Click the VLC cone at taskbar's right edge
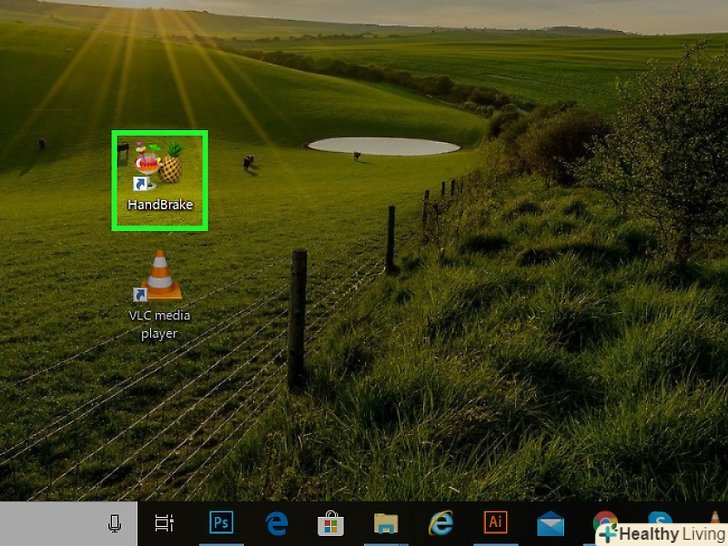The width and height of the screenshot is (728, 546). coord(716,518)
